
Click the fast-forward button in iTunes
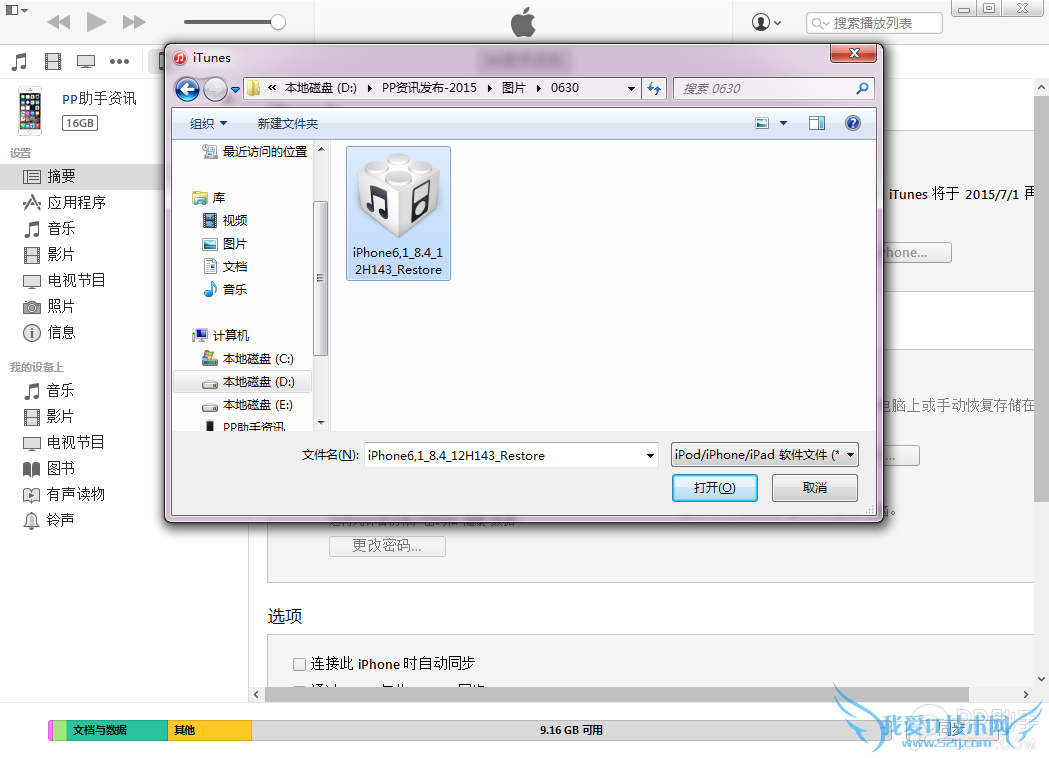[x=134, y=22]
